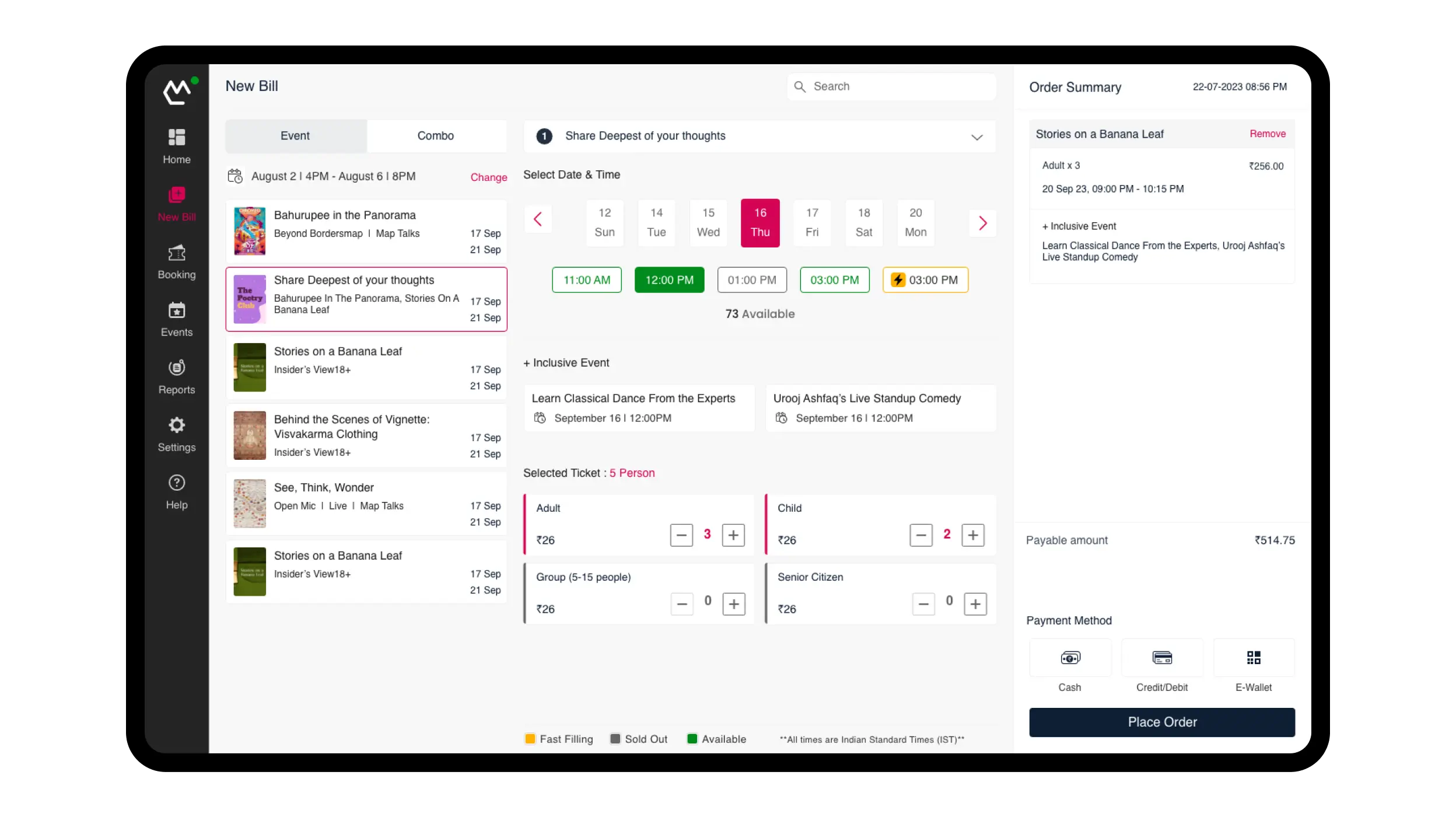The height and width of the screenshot is (817, 1456).
Task: Click Change next to date range
Action: tap(488, 177)
